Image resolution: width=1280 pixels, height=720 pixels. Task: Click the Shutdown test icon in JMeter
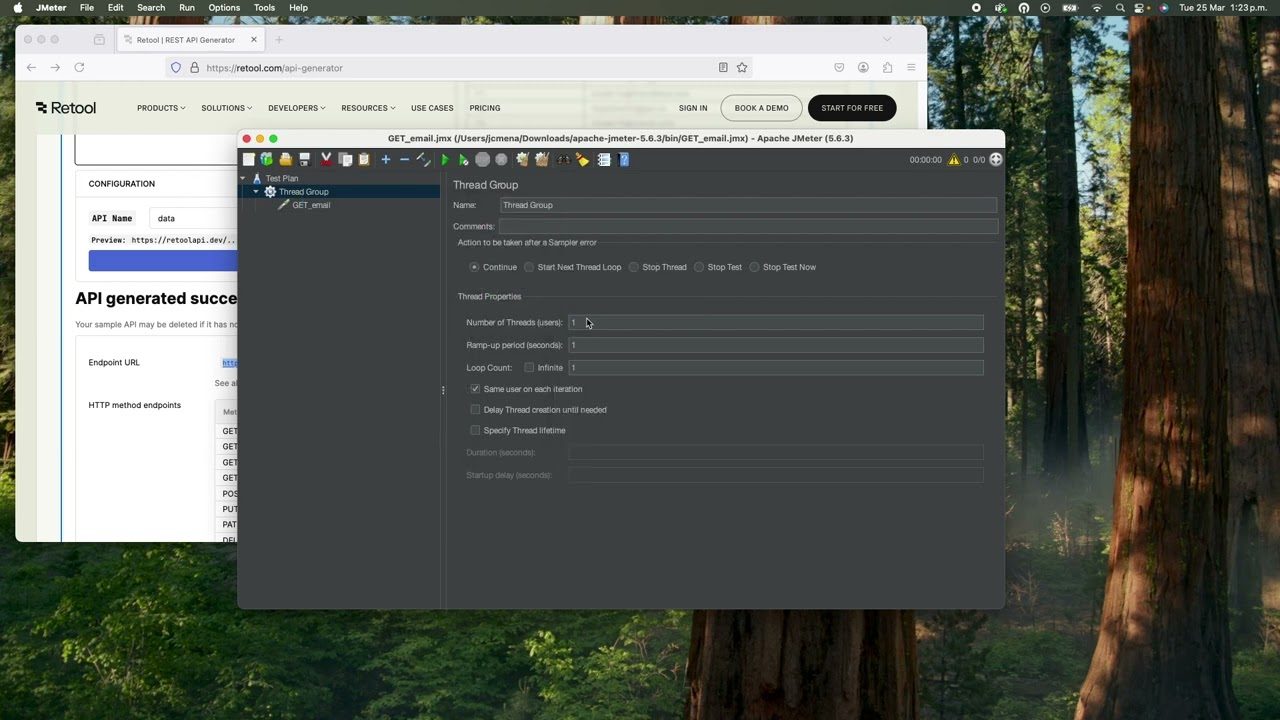(x=502, y=160)
